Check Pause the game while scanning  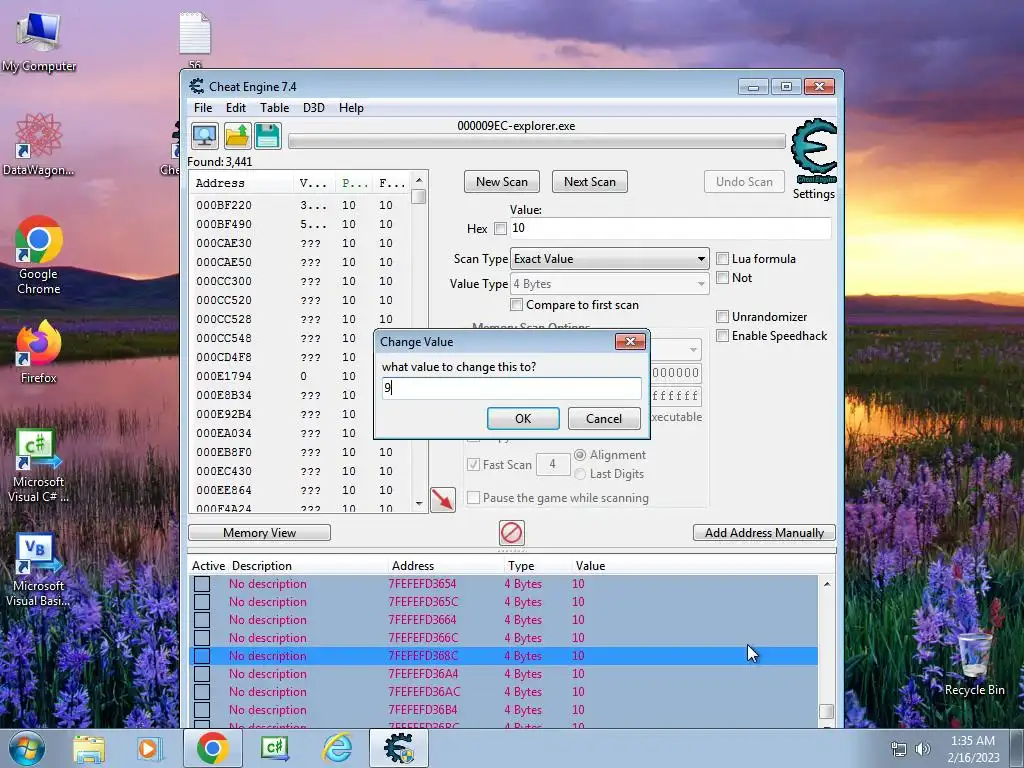tap(473, 498)
